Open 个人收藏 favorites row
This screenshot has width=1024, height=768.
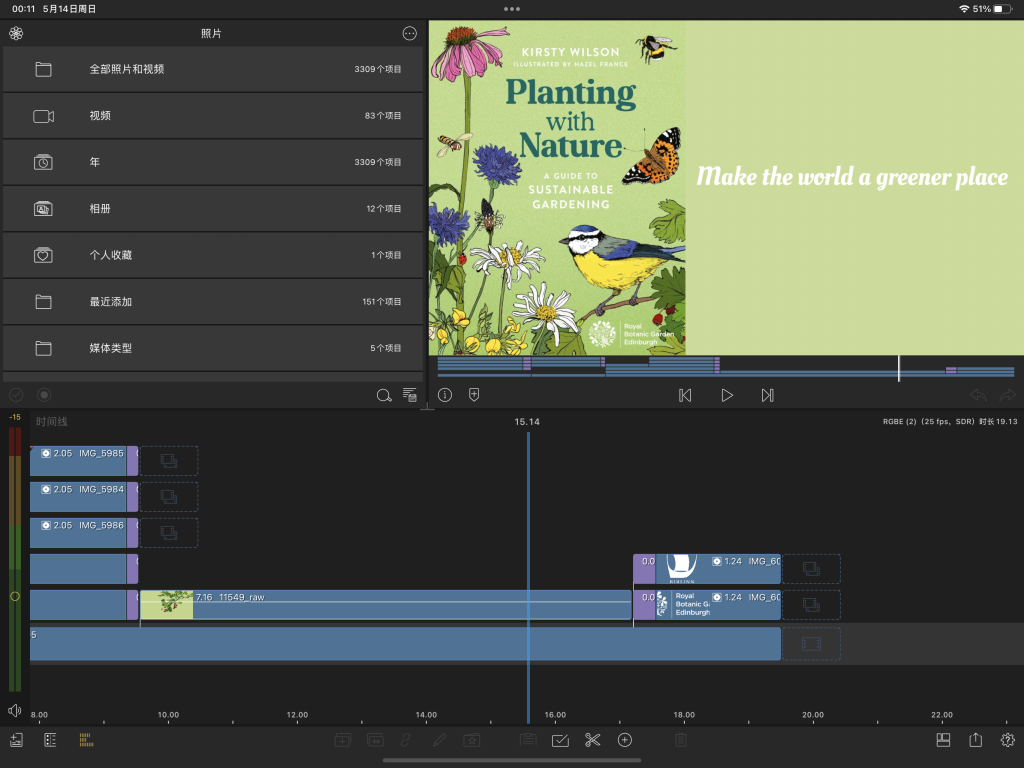213,255
